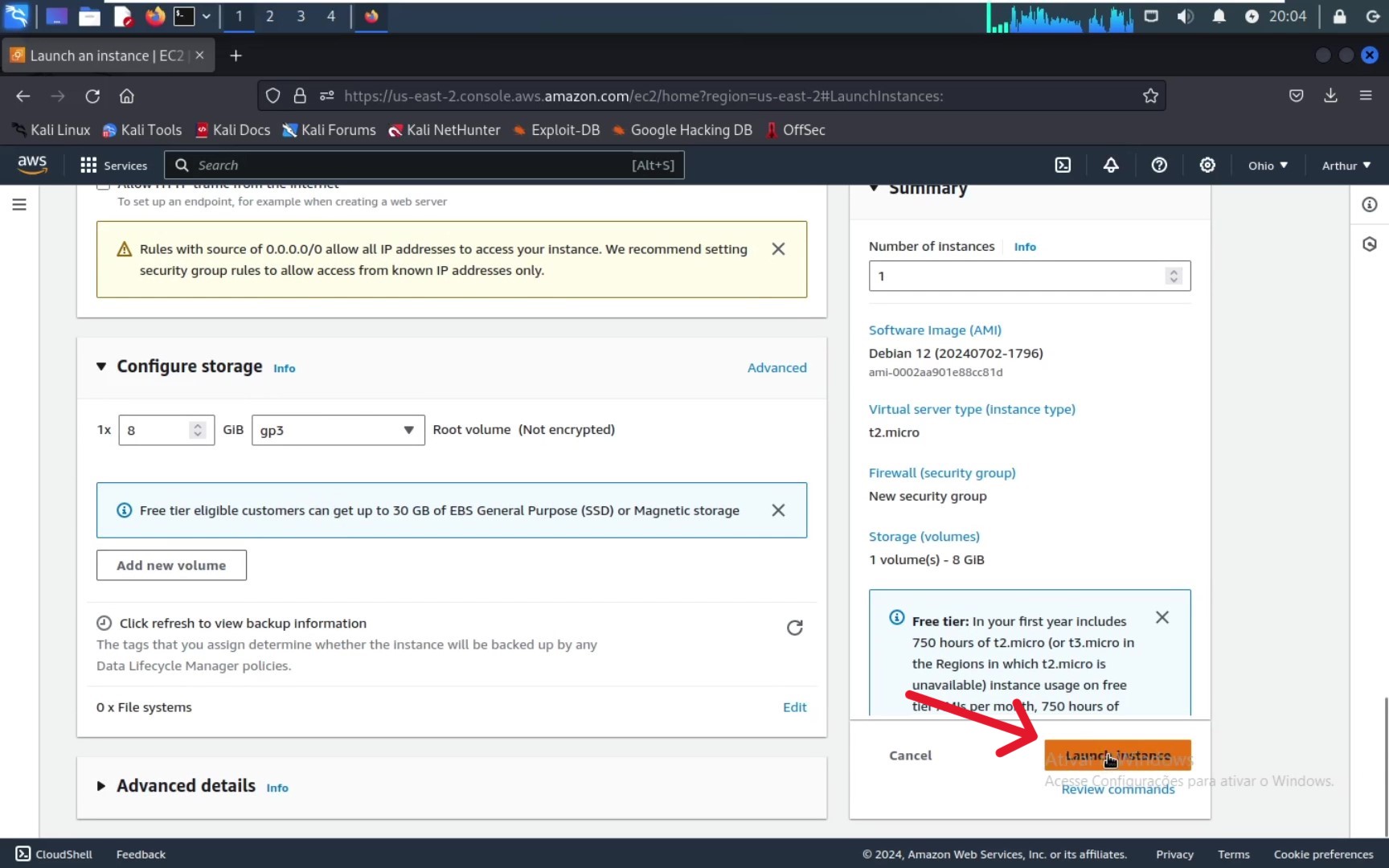
Task: Open Virtual server type summary link
Action: point(972,409)
